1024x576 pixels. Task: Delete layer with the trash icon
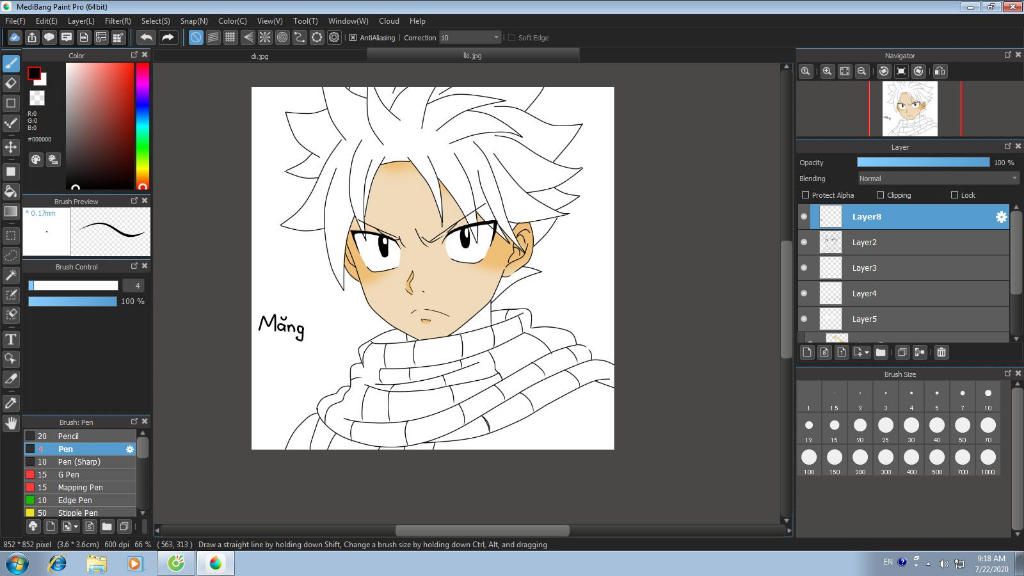941,353
